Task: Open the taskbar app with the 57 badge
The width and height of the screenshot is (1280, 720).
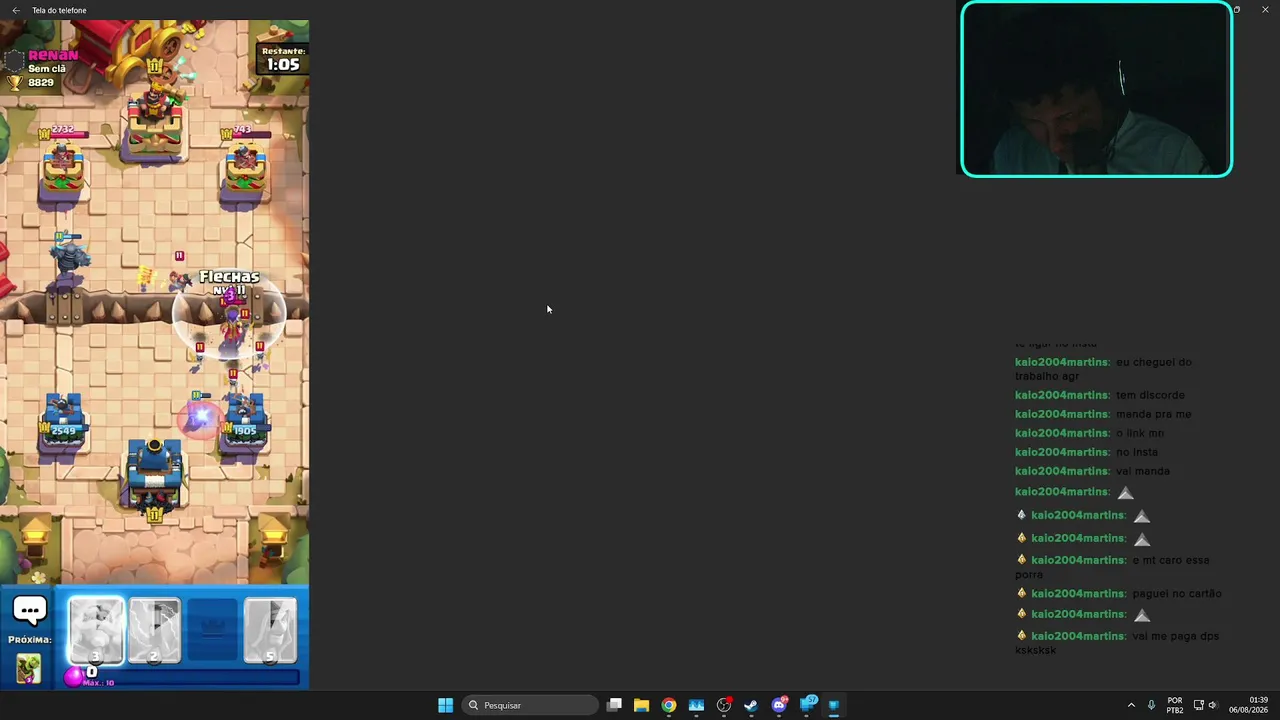Action: coord(807,705)
